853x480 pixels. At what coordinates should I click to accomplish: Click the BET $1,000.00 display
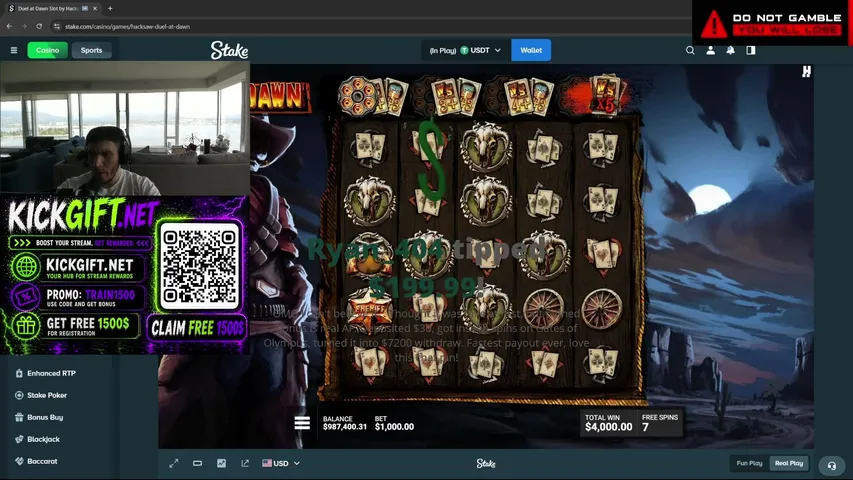pyautogui.click(x=394, y=423)
